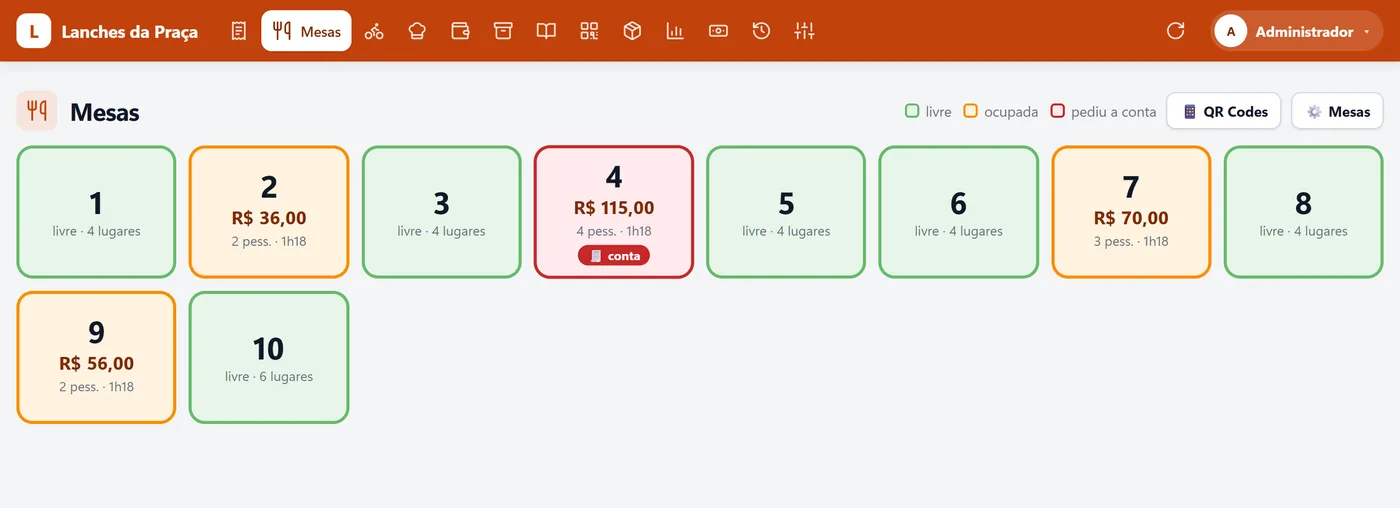
Task: Open the delivery bicycle icon
Action: pos(374,31)
